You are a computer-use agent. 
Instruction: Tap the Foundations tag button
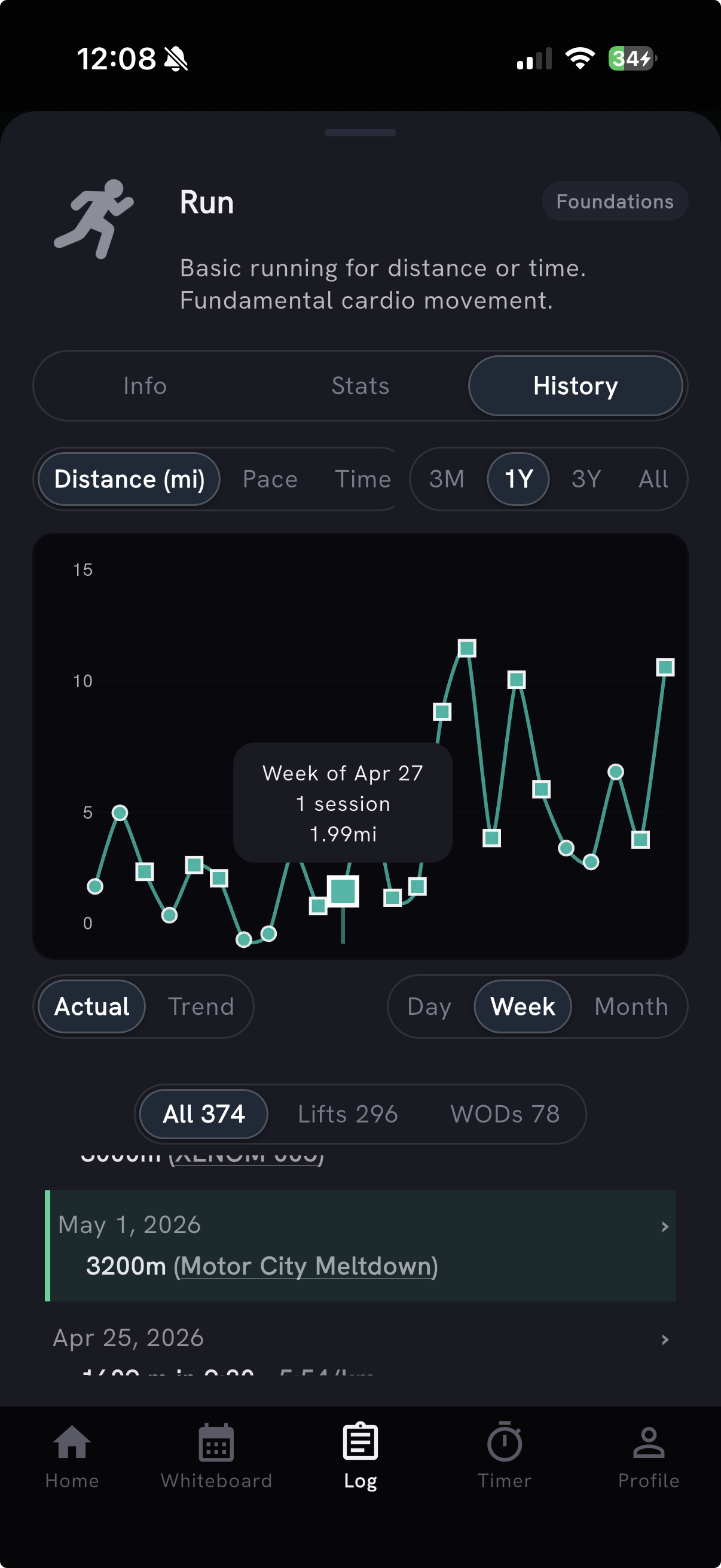[x=615, y=202]
